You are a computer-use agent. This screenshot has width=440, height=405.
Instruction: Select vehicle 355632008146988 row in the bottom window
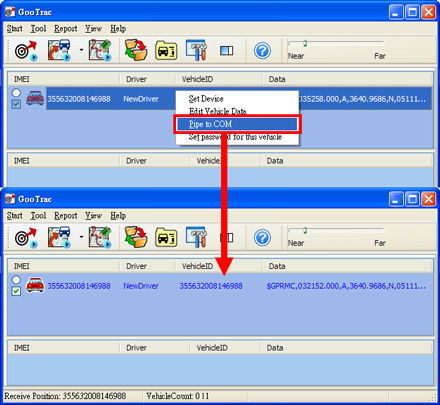[220, 286]
